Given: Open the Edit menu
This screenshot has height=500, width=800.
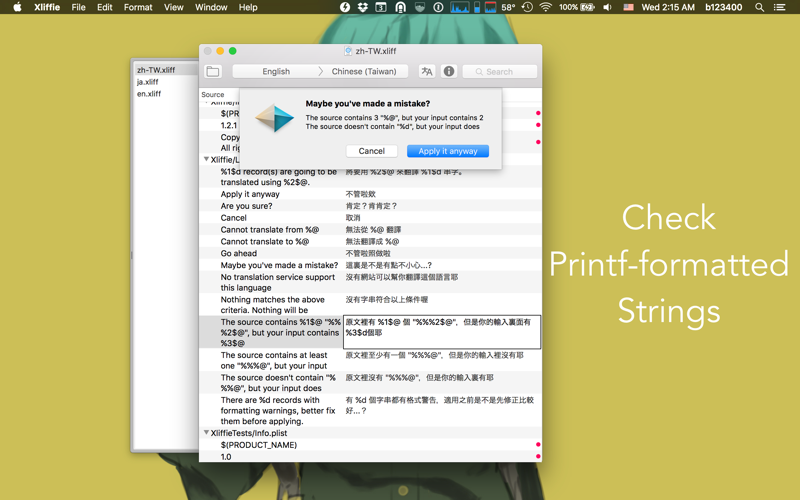Looking at the screenshot, I should [105, 7].
